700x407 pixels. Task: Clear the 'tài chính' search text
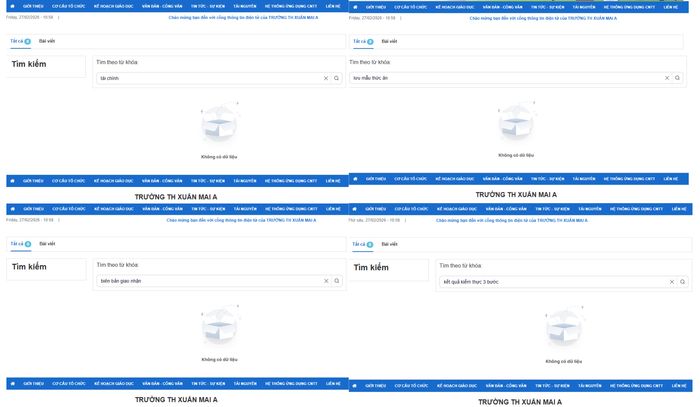point(326,78)
